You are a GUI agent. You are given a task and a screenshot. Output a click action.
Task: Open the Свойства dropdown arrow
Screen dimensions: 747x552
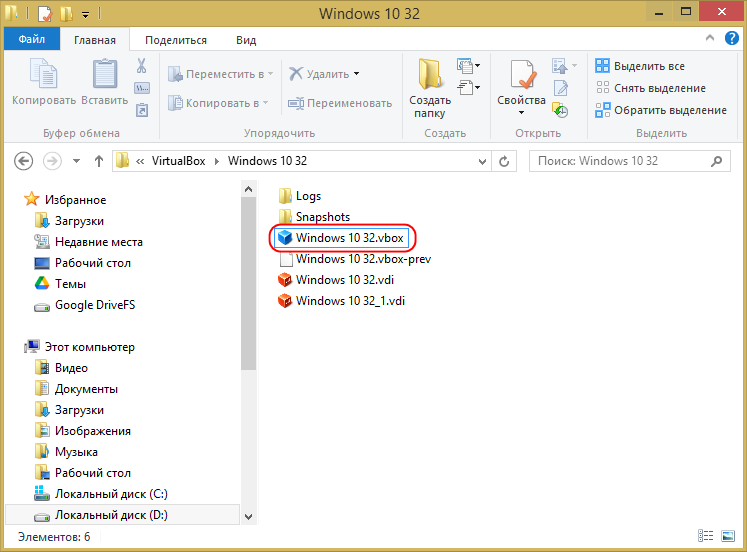521,113
